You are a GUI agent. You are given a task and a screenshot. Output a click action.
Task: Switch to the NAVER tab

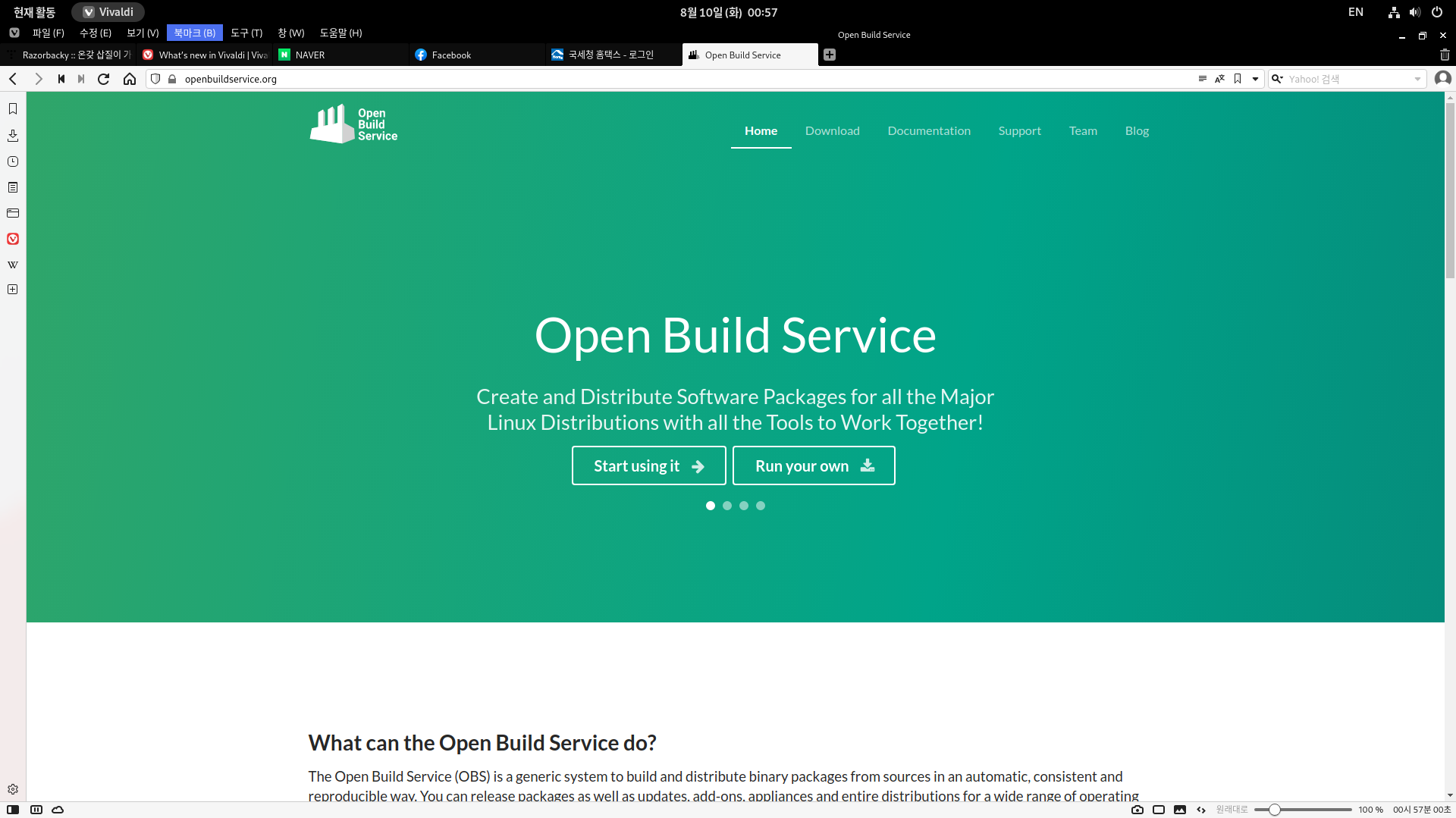tap(341, 55)
